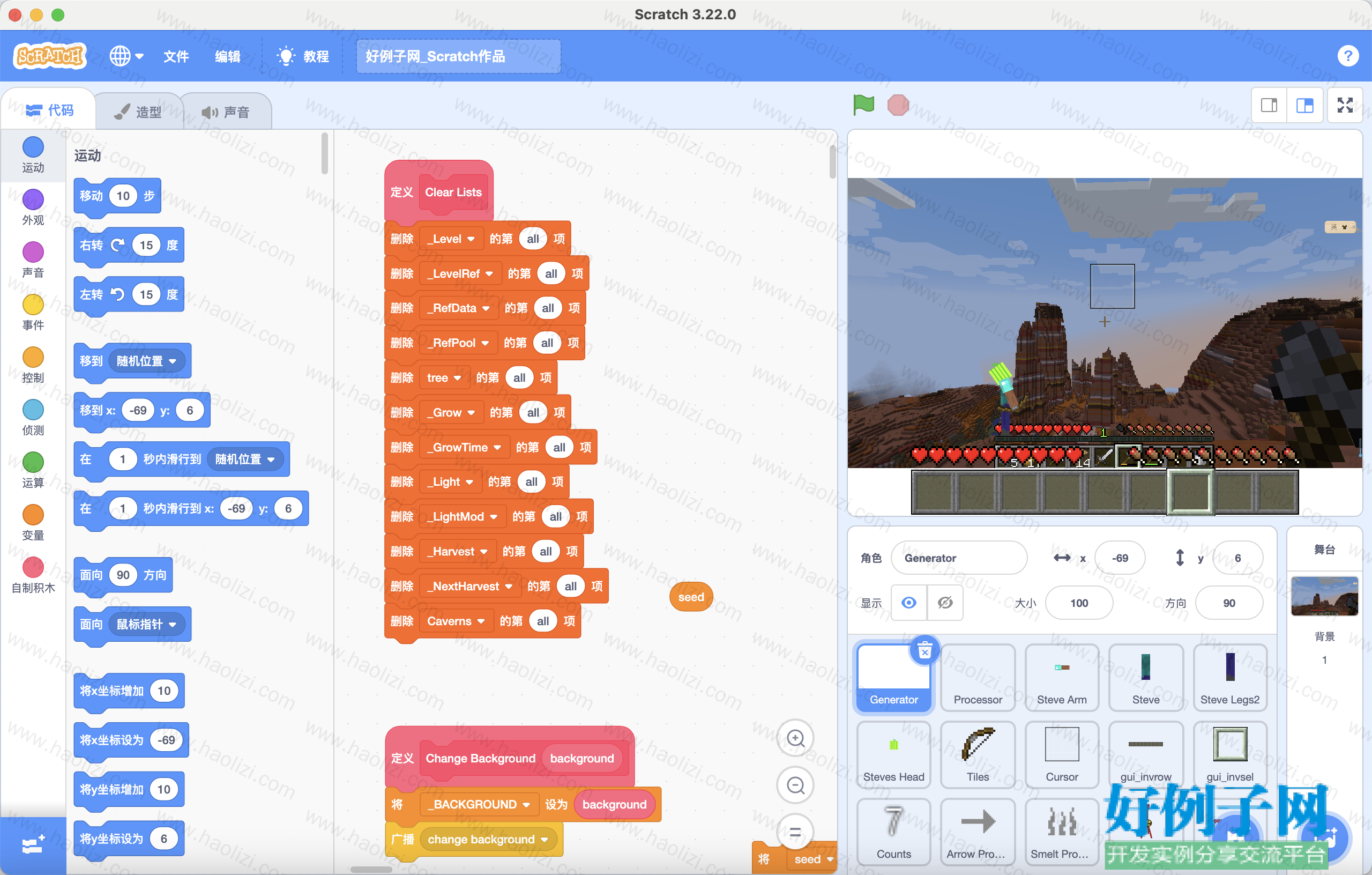Viewport: 1372px width, 875px height.
Task: Open the _RefData list dropdown
Action: tap(459, 308)
